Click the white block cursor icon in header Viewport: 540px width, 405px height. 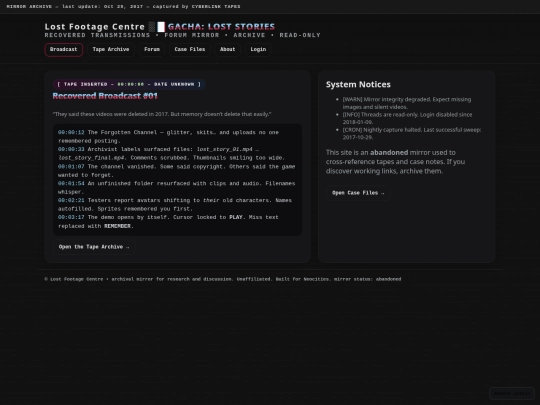tap(161, 27)
